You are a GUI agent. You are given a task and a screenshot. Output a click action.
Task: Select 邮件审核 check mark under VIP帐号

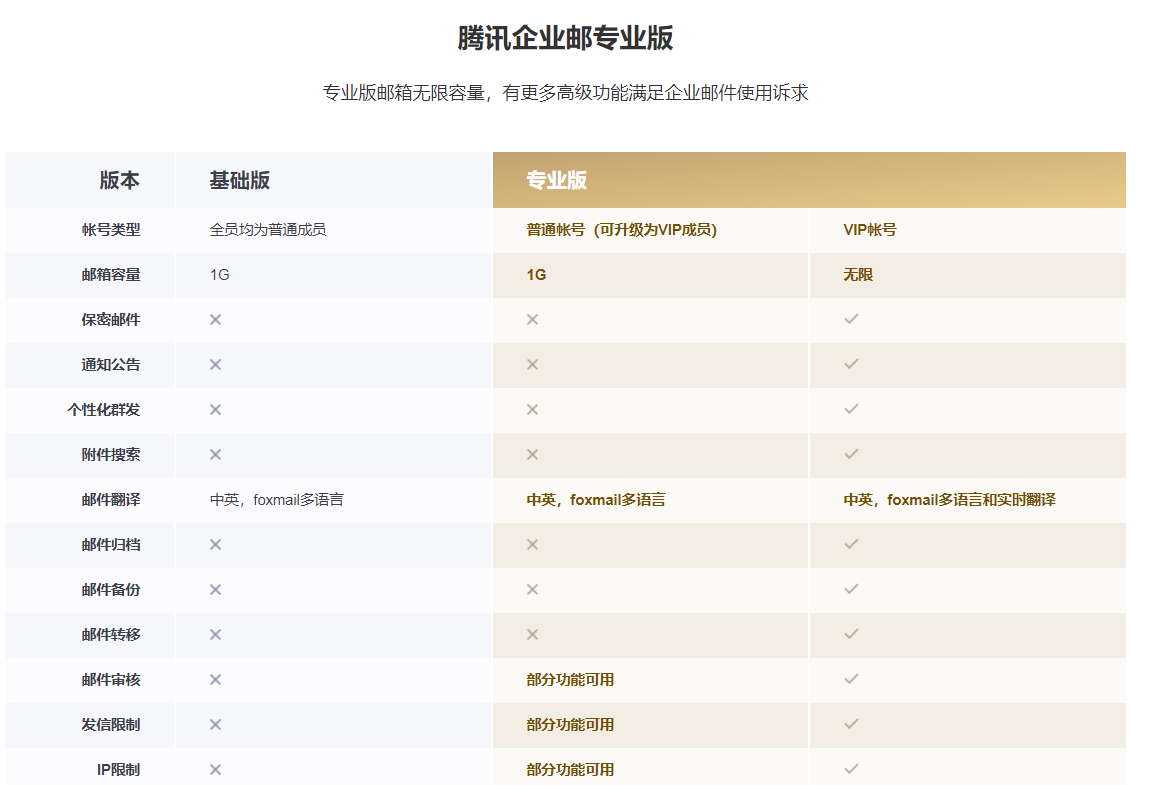pyautogui.click(x=852, y=679)
